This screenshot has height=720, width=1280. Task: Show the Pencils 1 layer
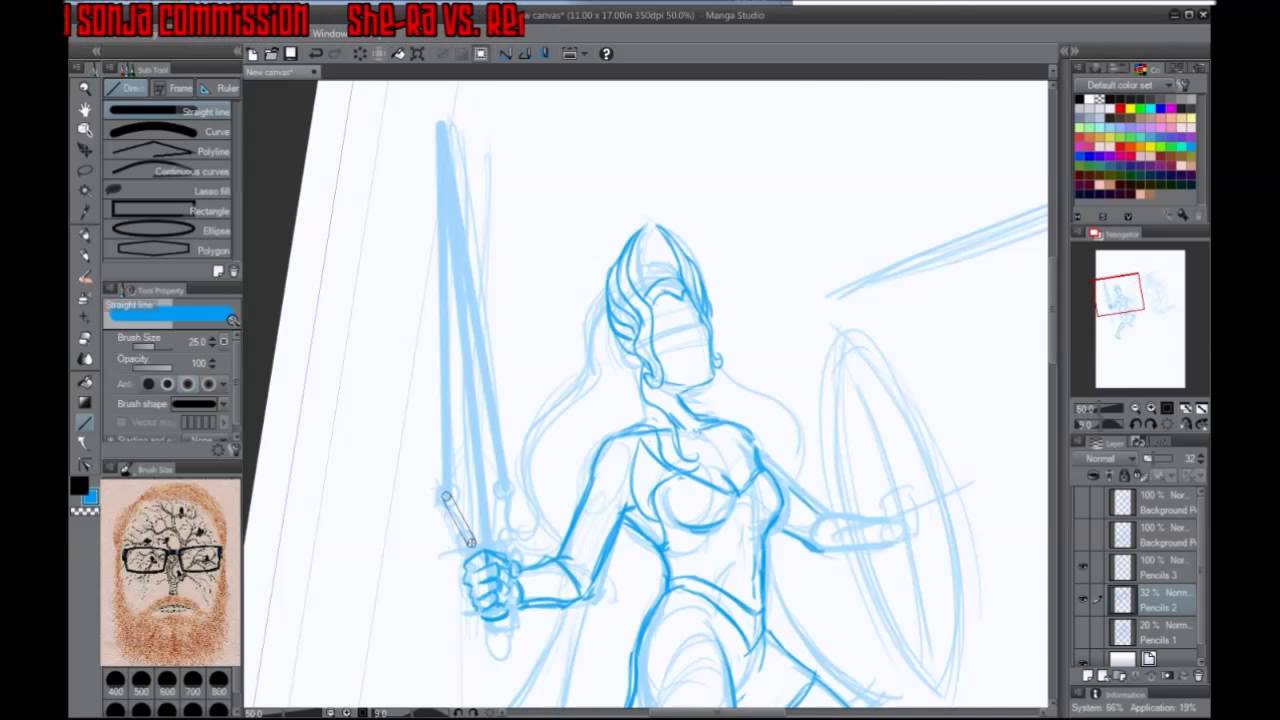(x=1082, y=632)
